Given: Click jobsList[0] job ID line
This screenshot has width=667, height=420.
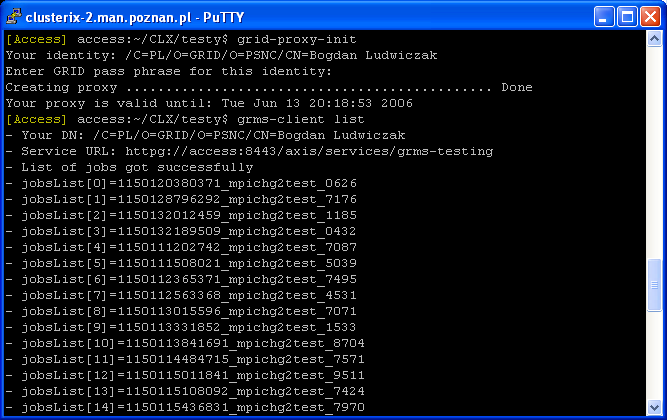Looking at the screenshot, I should (x=181, y=183).
